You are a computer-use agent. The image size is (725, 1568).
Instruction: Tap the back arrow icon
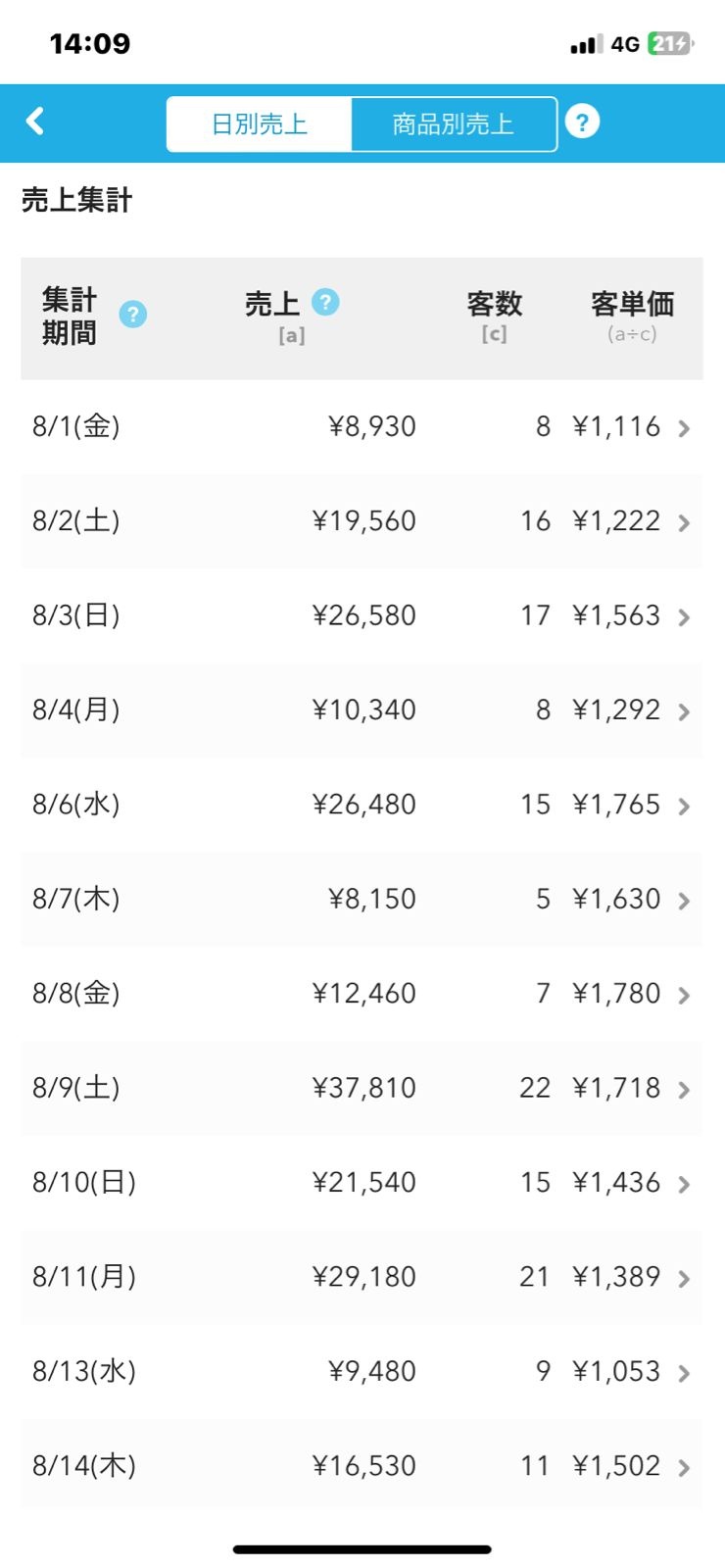point(35,122)
